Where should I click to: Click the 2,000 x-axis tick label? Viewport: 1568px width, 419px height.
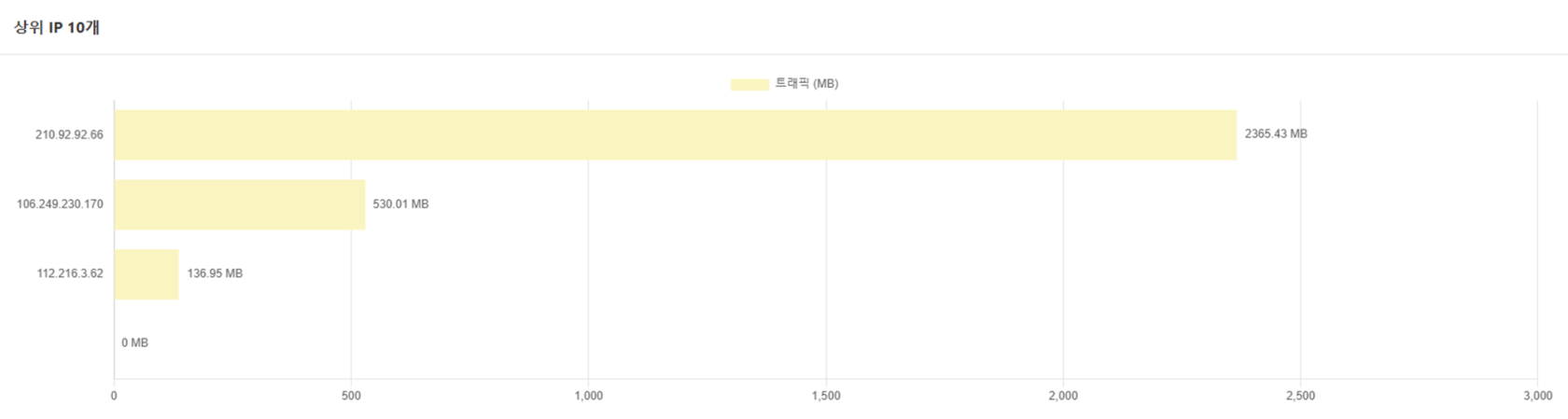pyautogui.click(x=1063, y=396)
